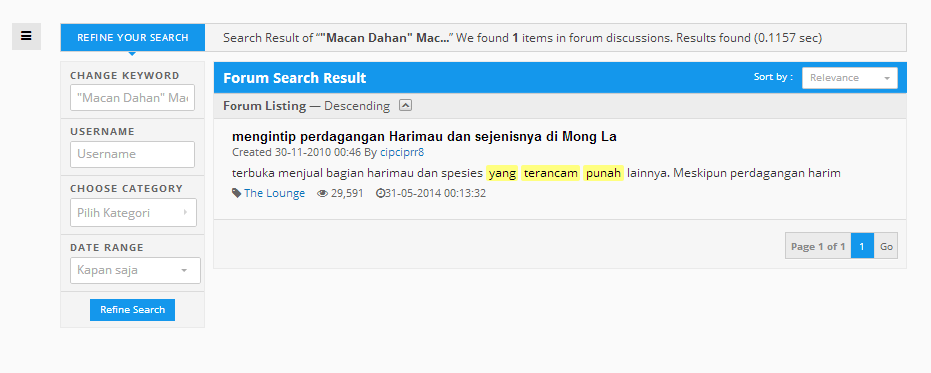
Task: Click the highlighted word terancam
Action: [x=550, y=173]
